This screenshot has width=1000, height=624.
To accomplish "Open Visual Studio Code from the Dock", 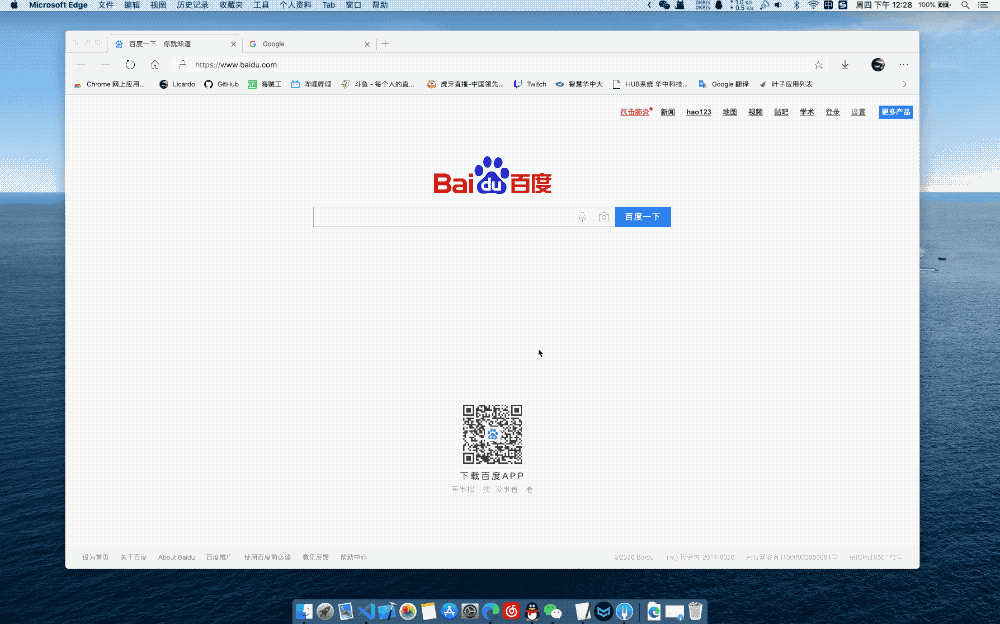I will pos(367,611).
